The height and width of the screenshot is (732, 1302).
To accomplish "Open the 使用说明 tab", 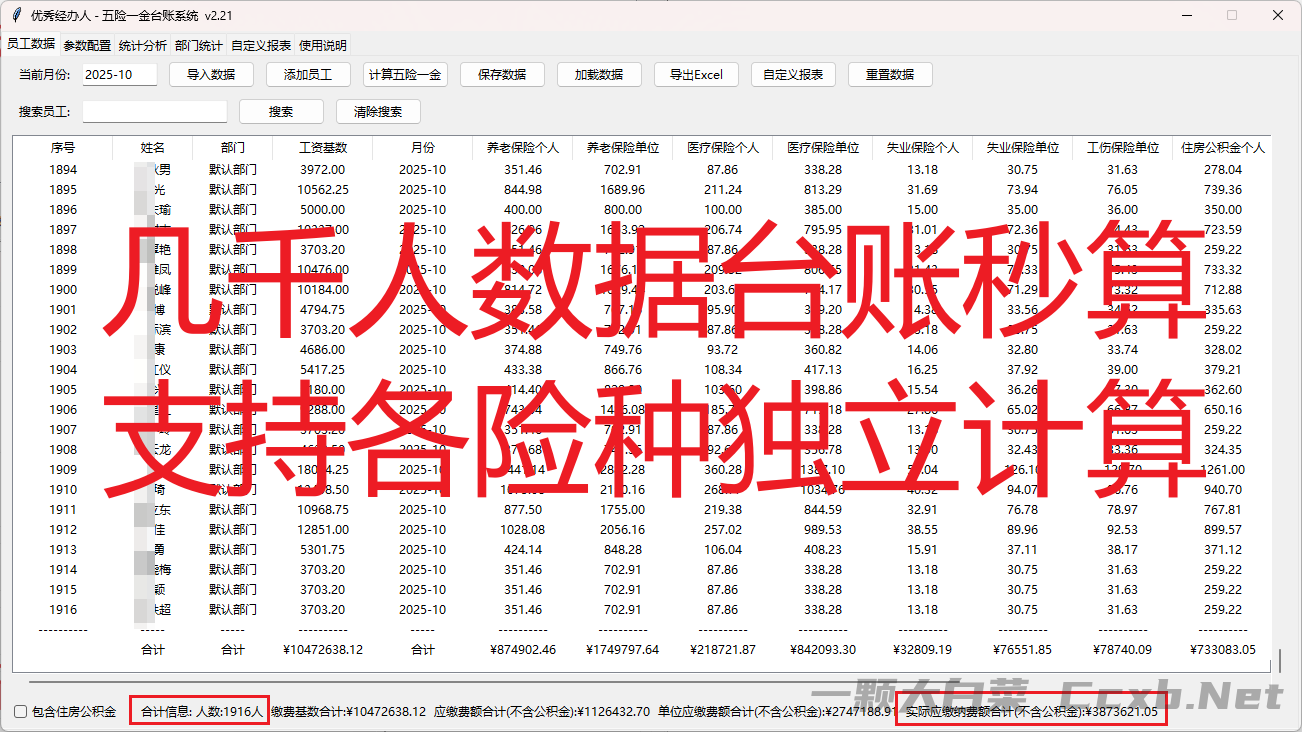I will (322, 45).
